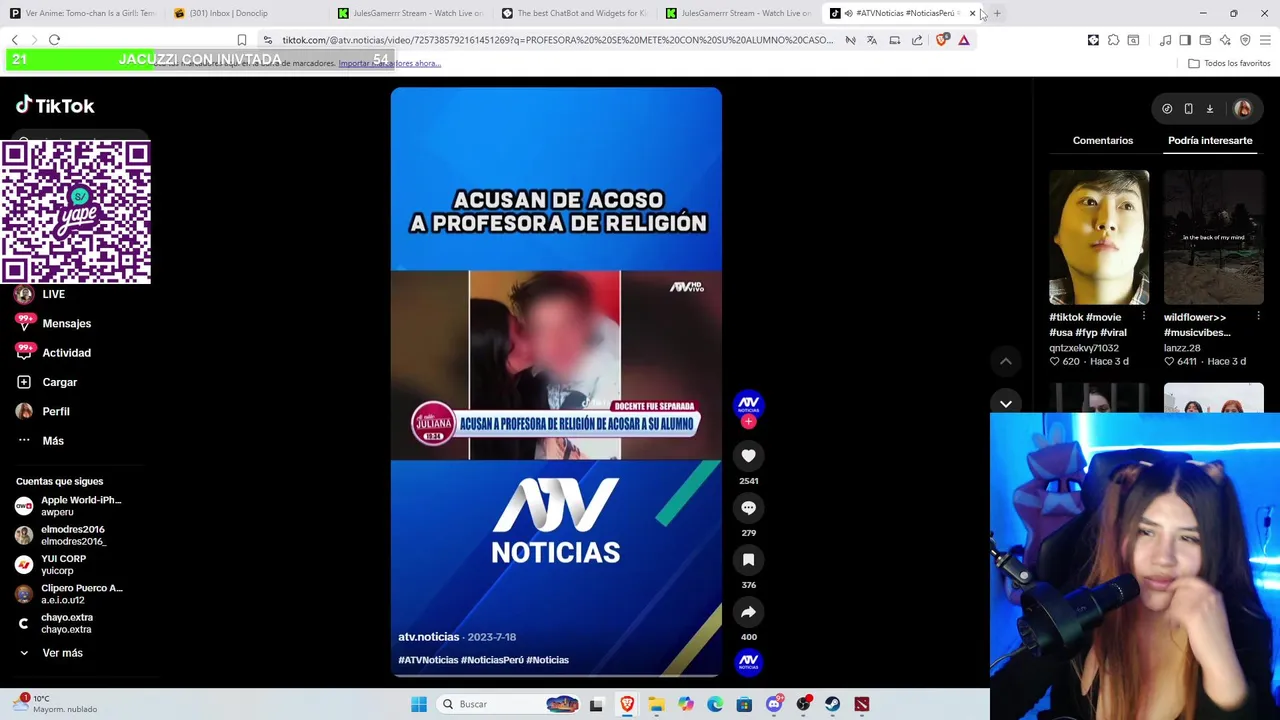This screenshot has height=720, width=1280.
Task: Click the translate icon in the address bar
Action: (x=872, y=40)
